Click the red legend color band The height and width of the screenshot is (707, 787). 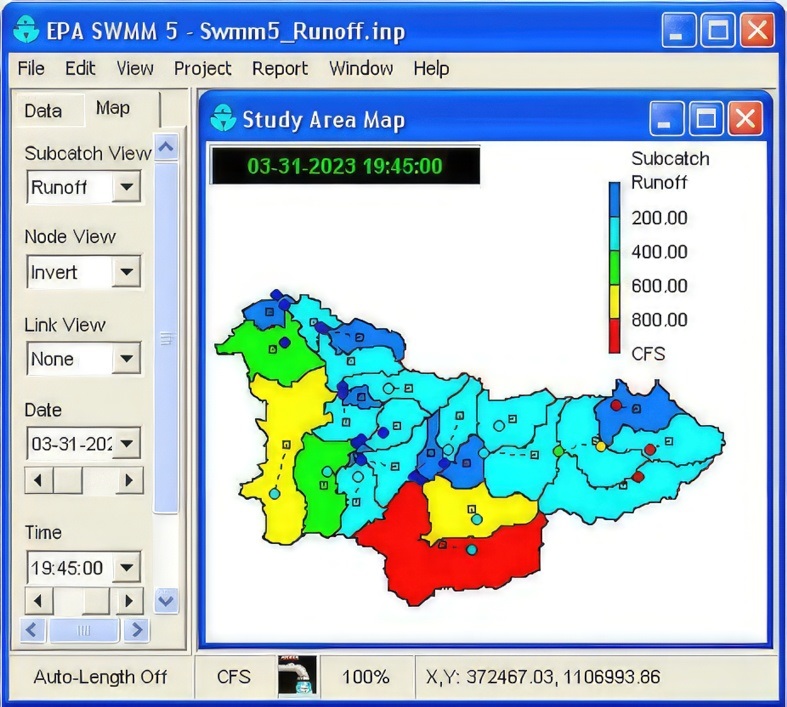[x=614, y=336]
